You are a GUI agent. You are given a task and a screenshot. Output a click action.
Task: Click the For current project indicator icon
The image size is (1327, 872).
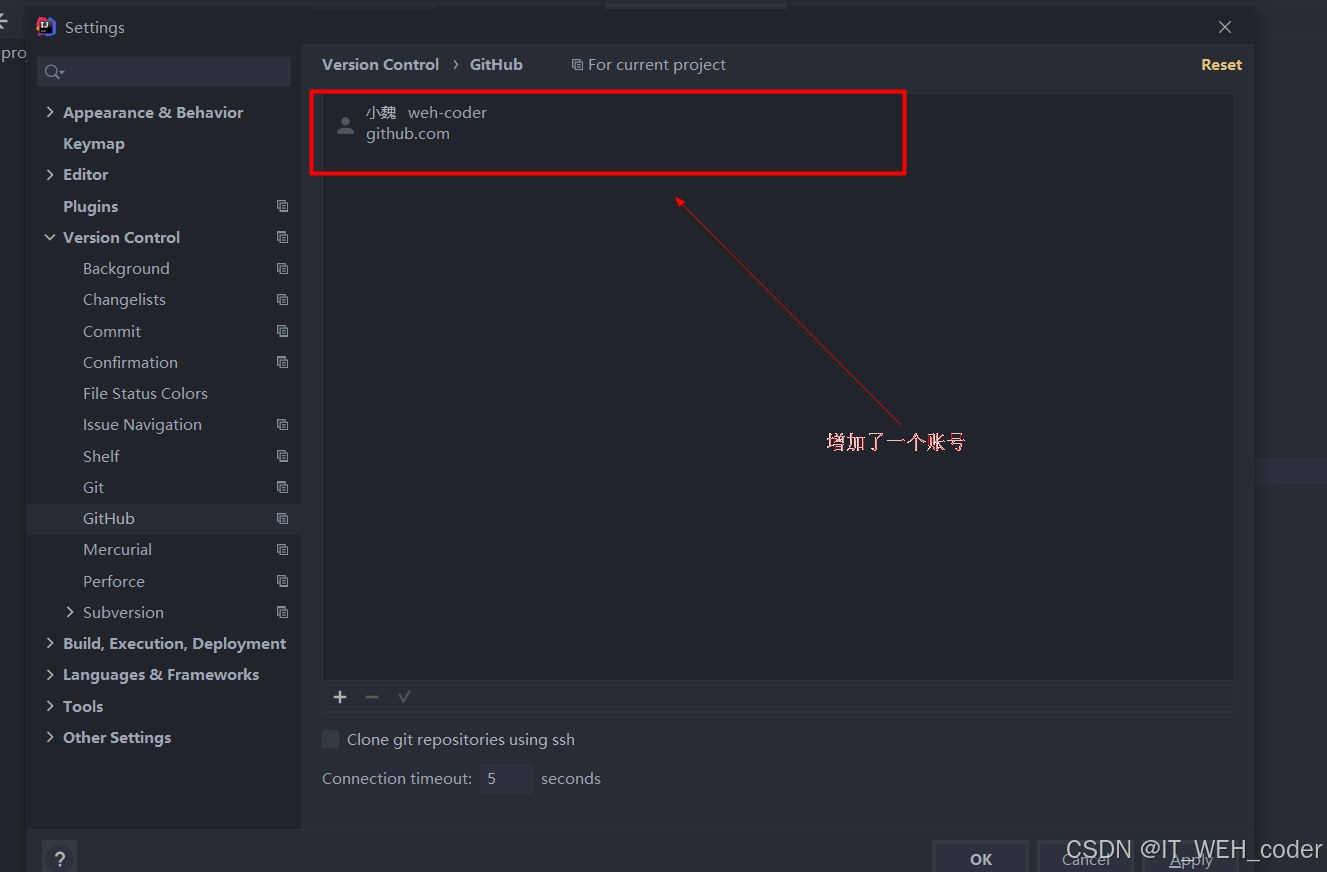coord(577,65)
